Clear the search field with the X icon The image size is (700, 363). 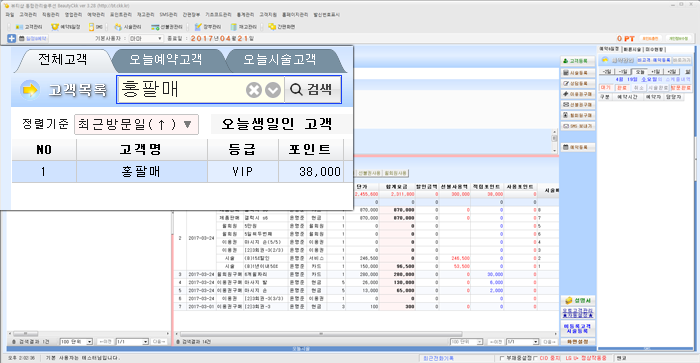point(254,90)
